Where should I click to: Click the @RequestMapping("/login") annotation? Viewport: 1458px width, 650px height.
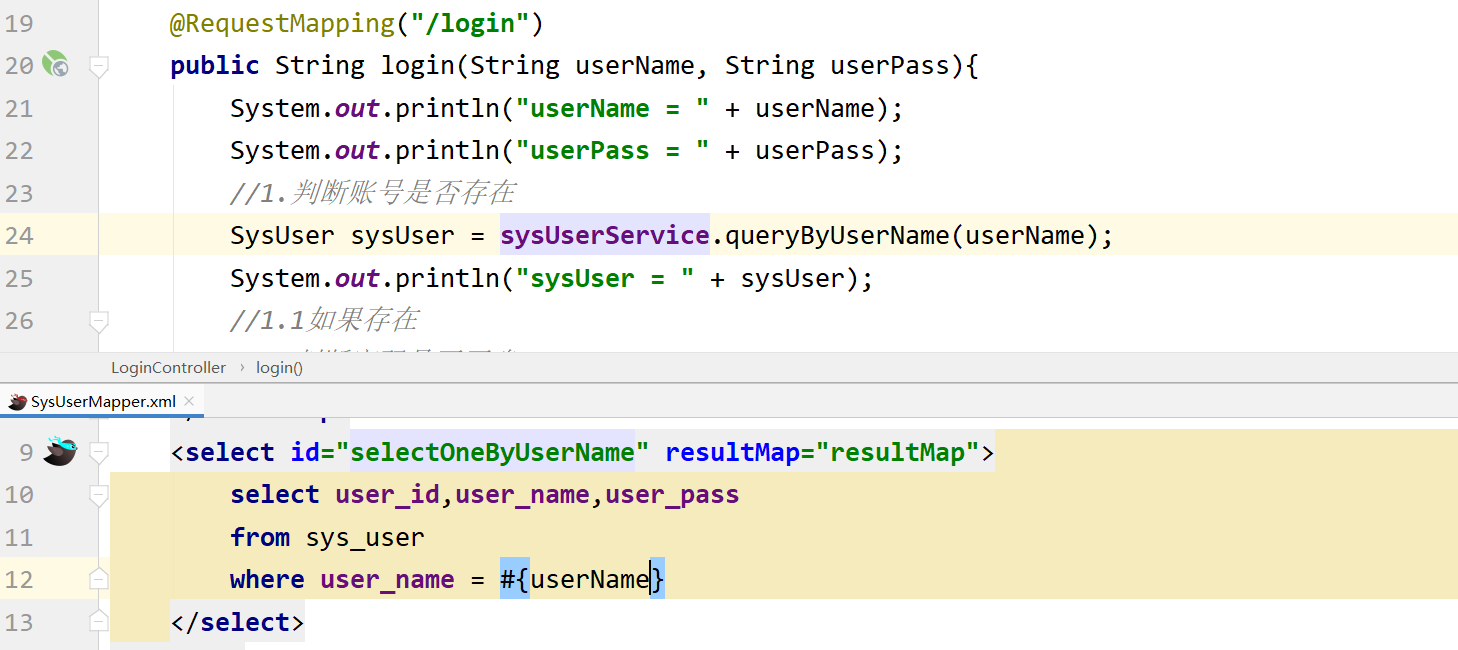pyautogui.click(x=355, y=22)
